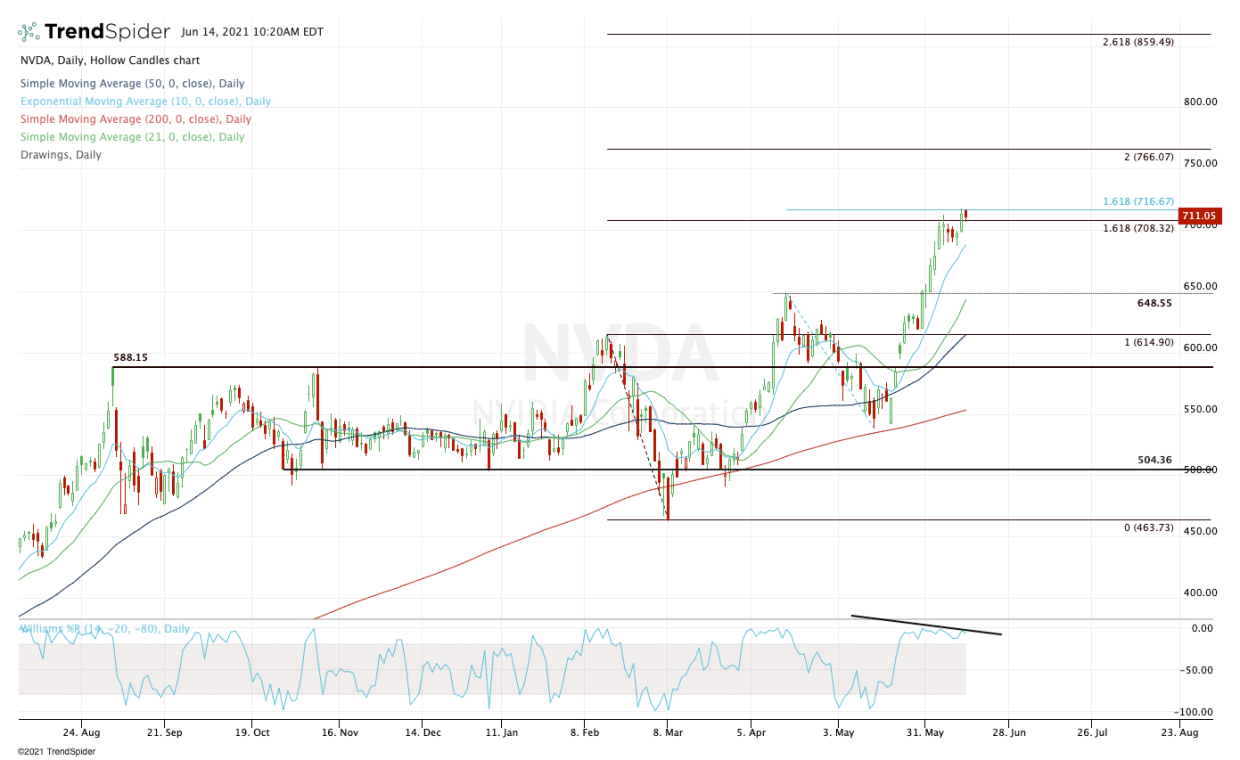Select the Exponential Moving Average 10 legend entry

[145, 102]
